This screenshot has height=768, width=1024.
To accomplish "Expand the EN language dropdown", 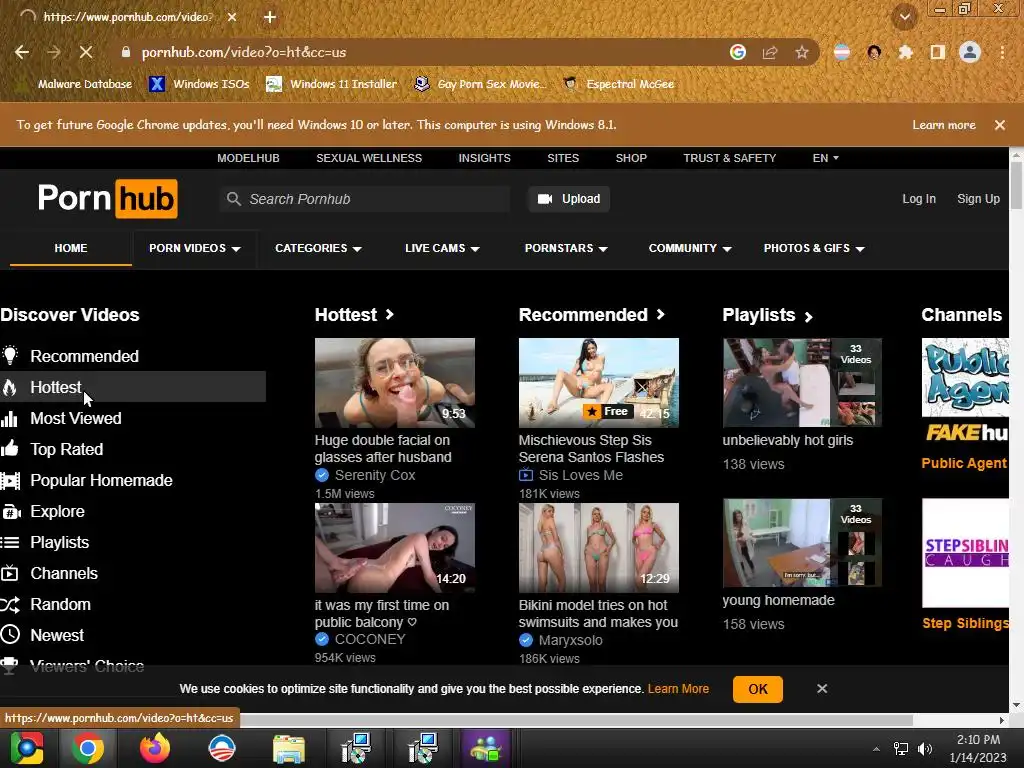I will coord(825,158).
